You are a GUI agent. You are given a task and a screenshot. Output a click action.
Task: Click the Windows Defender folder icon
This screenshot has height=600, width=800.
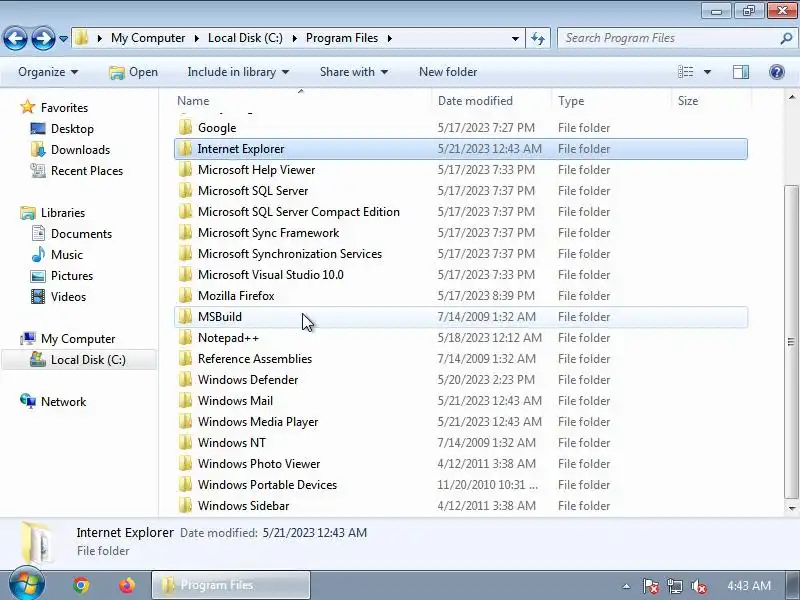tap(186, 380)
